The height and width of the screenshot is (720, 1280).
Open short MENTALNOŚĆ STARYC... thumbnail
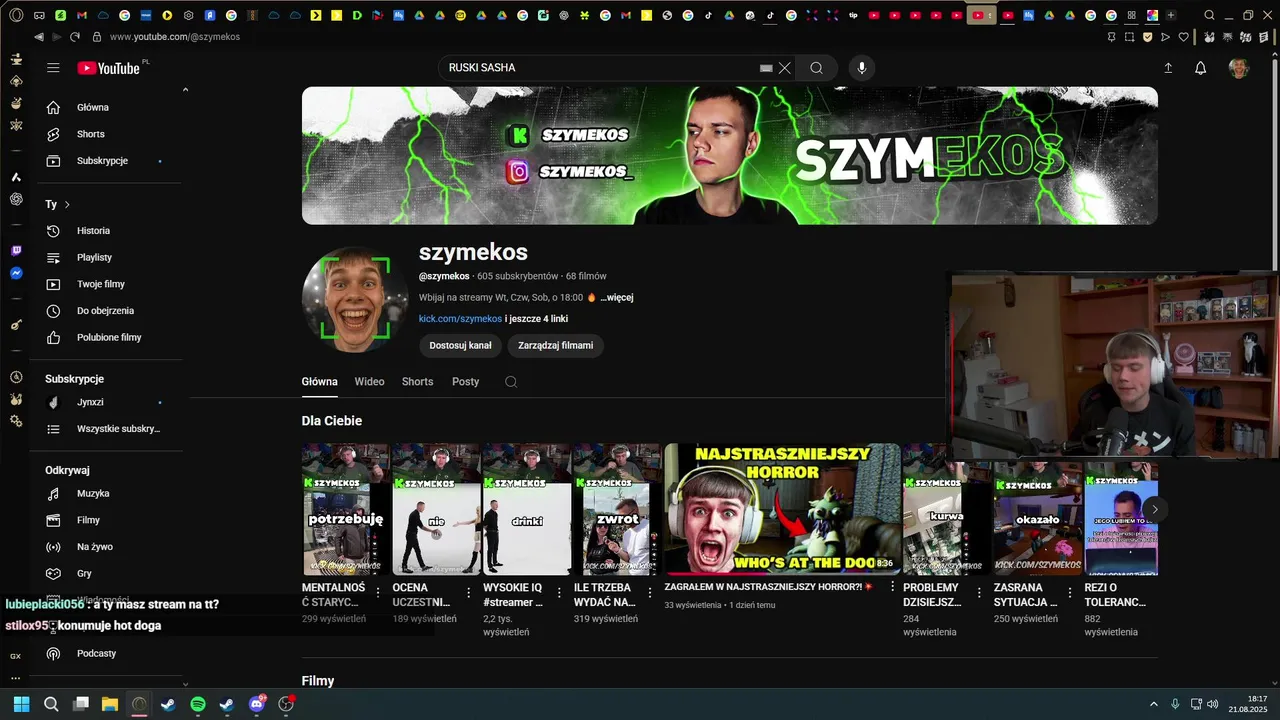click(345, 509)
